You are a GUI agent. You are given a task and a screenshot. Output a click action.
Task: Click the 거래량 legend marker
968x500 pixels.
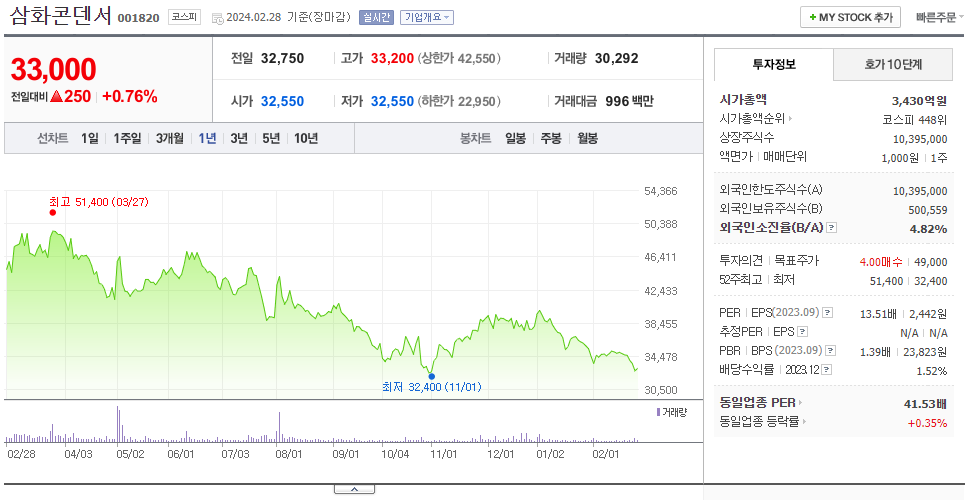coord(658,412)
